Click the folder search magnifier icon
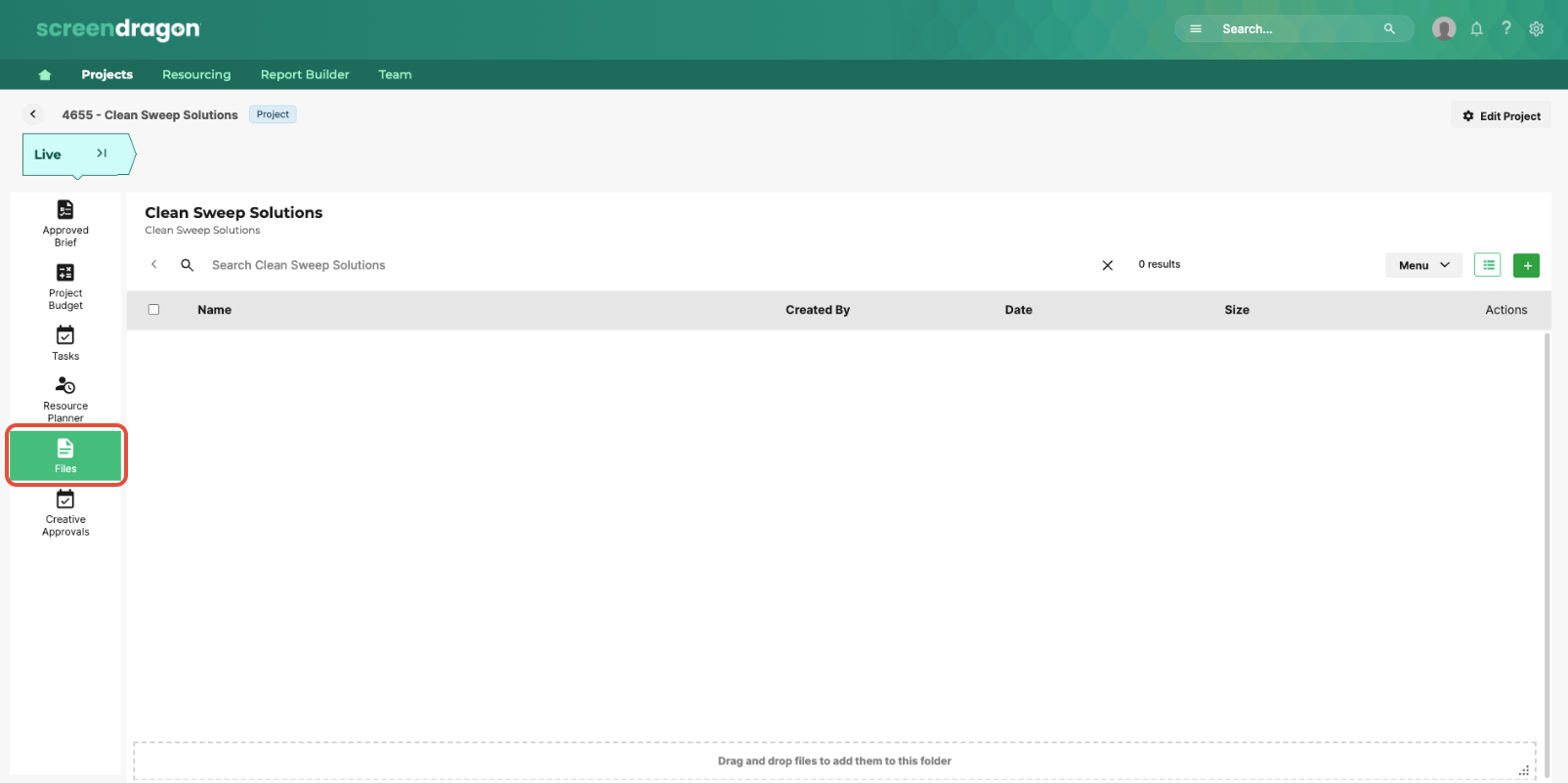The height and width of the screenshot is (783, 1568). pos(187,265)
